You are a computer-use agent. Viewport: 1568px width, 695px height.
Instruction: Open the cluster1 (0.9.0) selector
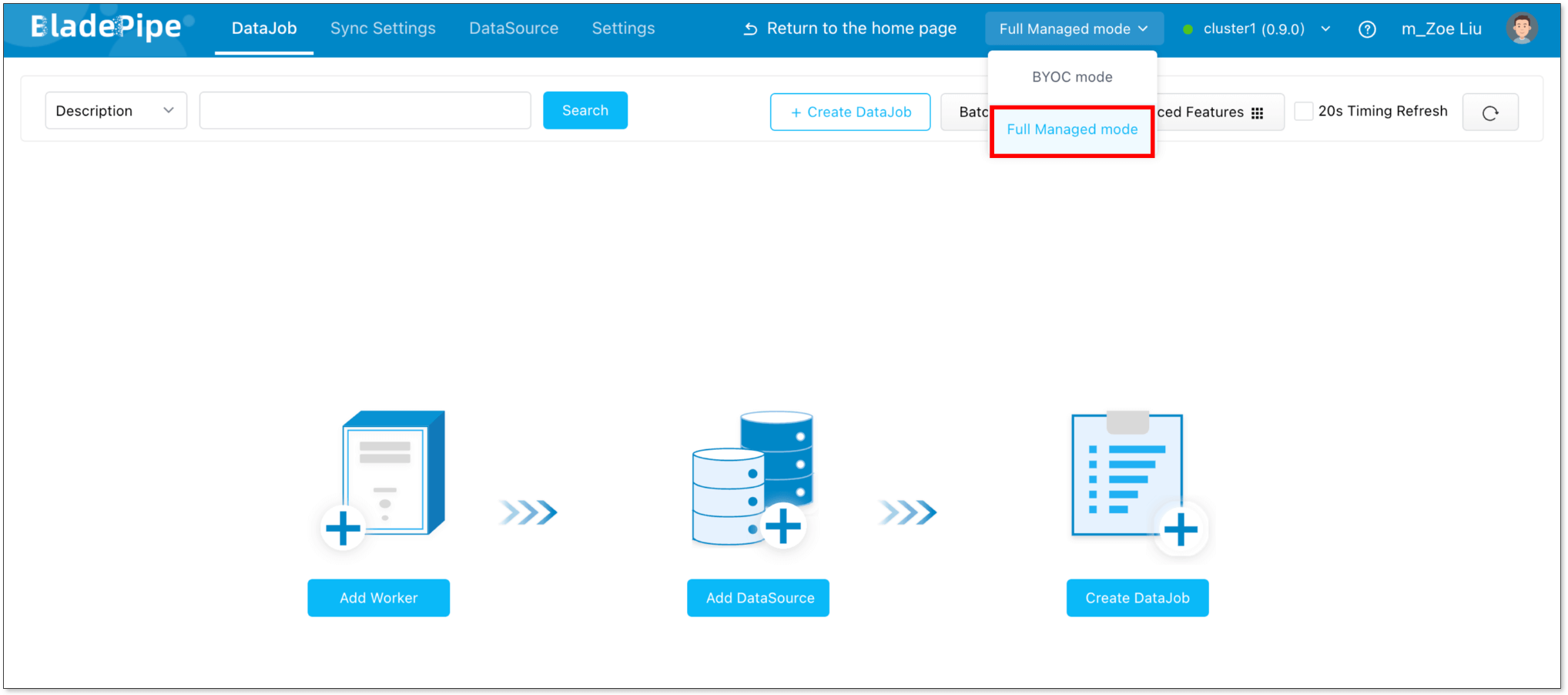(1257, 29)
